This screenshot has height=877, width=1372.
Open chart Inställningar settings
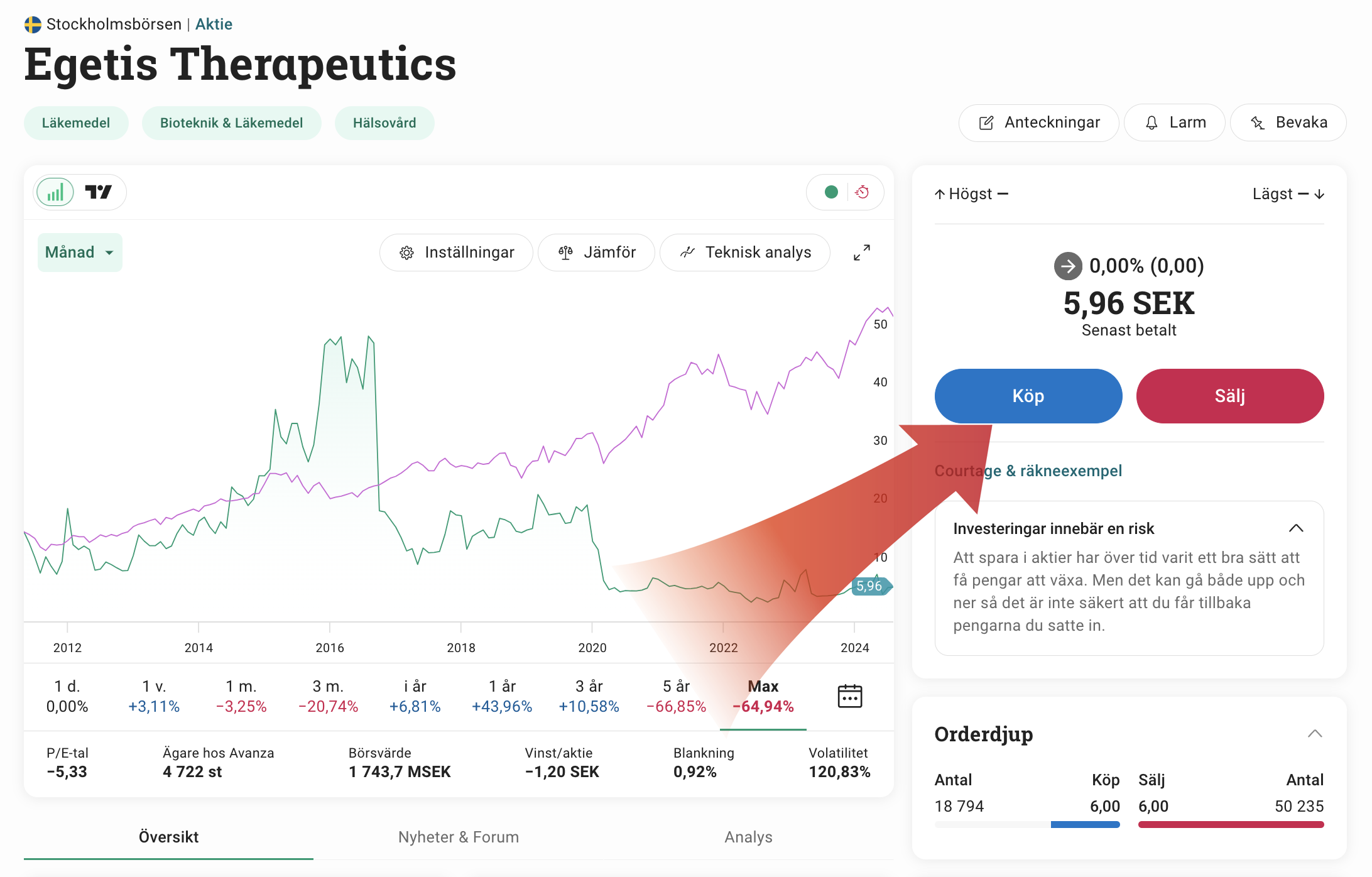[457, 253]
